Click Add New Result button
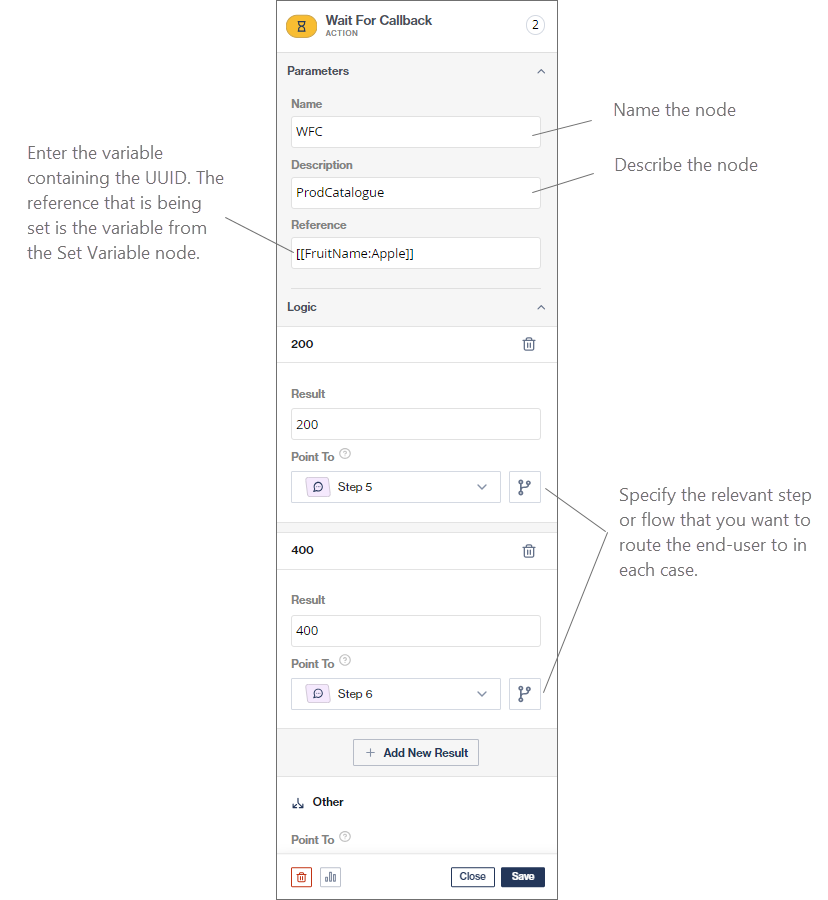 point(416,752)
